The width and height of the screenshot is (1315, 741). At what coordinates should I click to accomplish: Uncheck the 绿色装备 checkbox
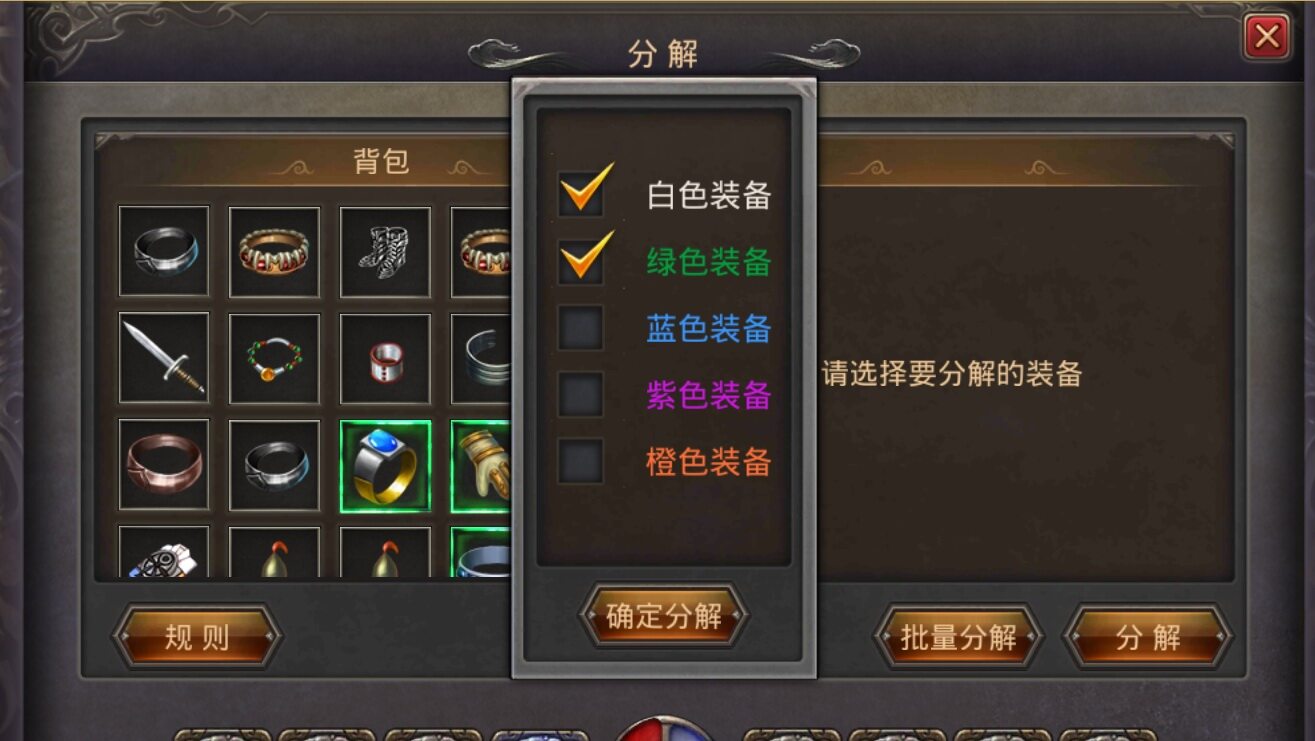(581, 260)
